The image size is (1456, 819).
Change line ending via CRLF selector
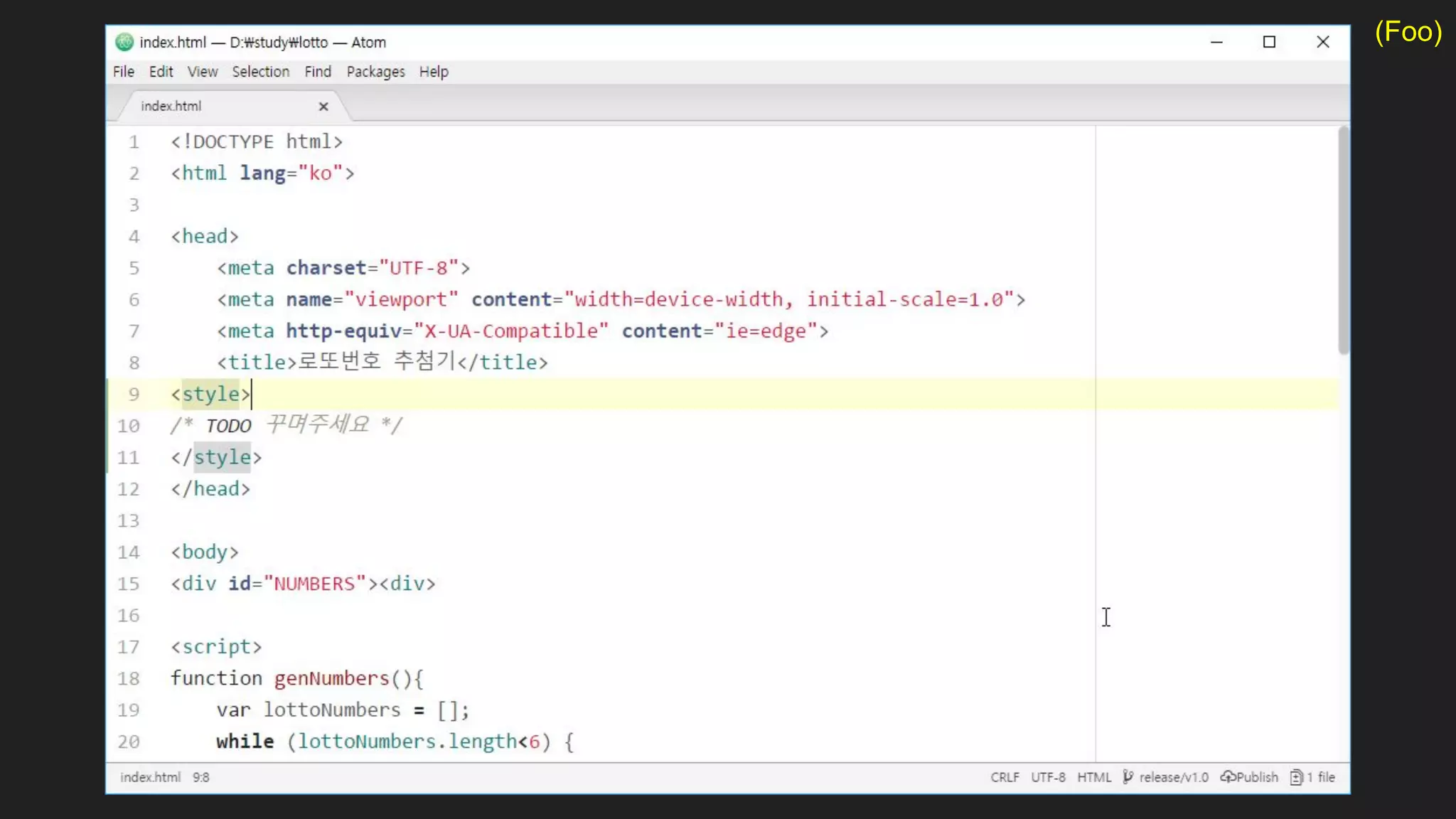click(1004, 777)
